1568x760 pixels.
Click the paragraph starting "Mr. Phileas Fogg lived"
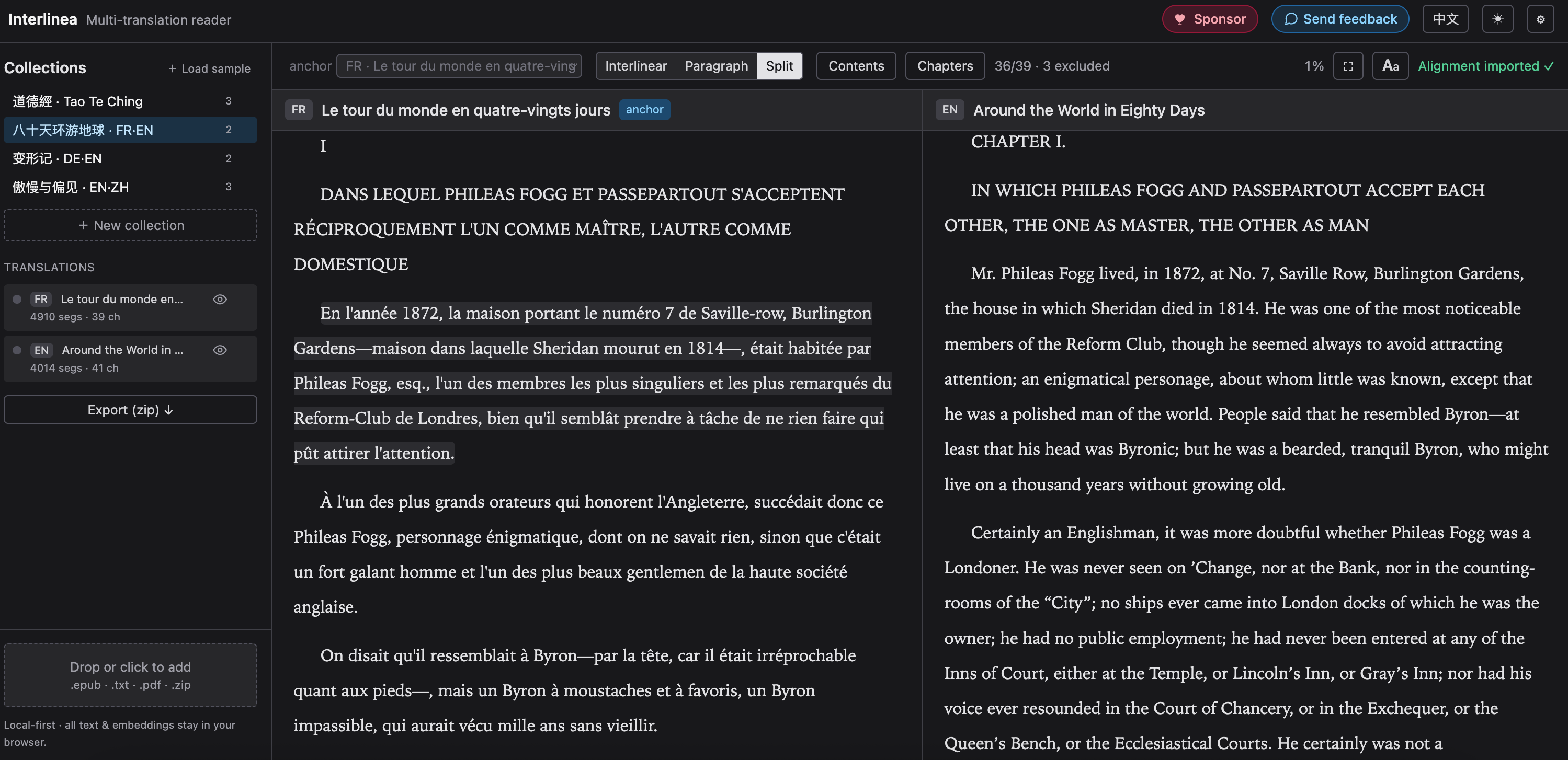click(1247, 378)
